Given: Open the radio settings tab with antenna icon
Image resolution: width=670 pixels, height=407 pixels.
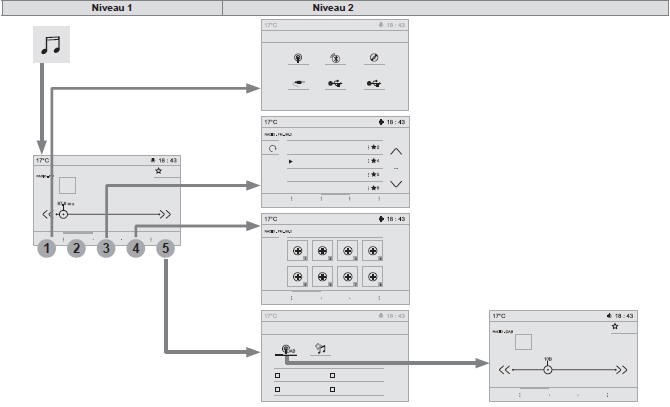Looking at the screenshot, I should pyautogui.click(x=287, y=349).
